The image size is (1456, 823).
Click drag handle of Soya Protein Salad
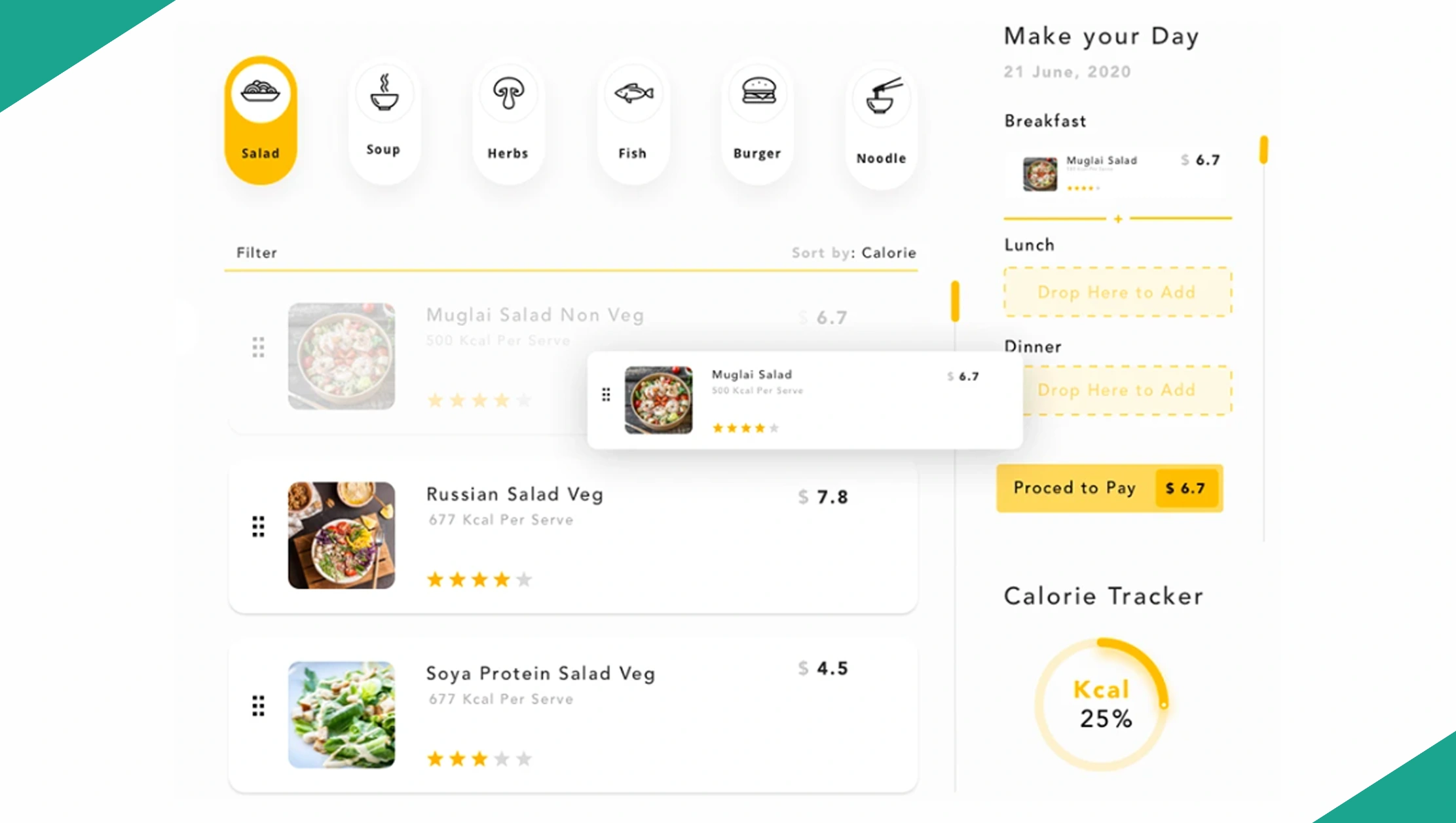(259, 705)
